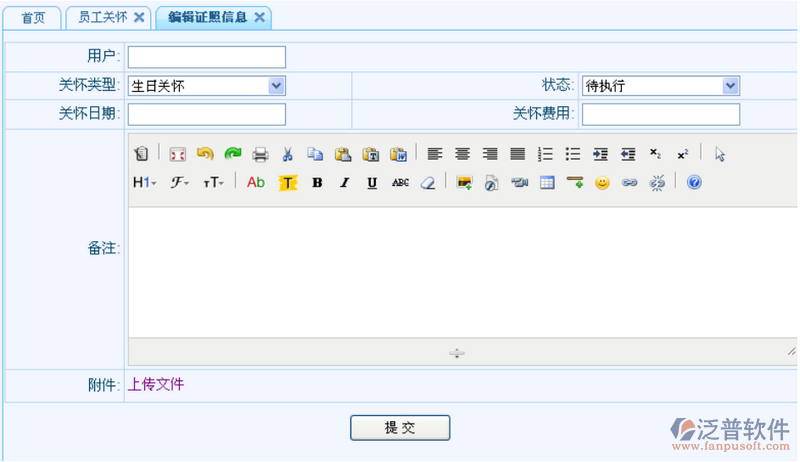Image resolution: width=800 pixels, height=462 pixels.
Task: Toggle bold formatting in the editor
Action: 317,183
